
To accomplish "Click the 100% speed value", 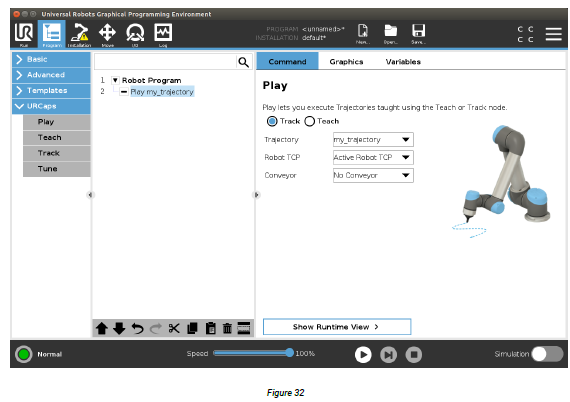I will click(x=305, y=353).
